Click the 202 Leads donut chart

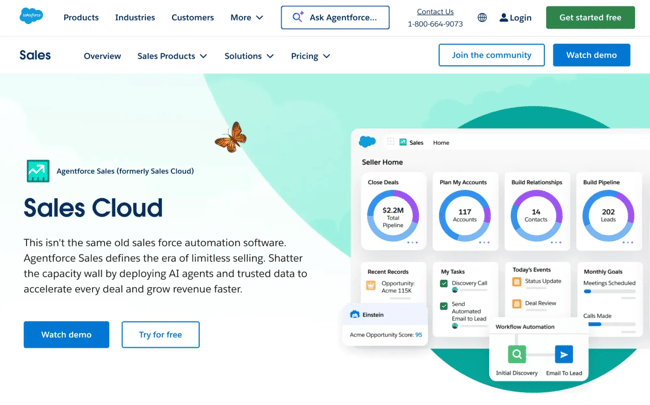[x=608, y=216]
